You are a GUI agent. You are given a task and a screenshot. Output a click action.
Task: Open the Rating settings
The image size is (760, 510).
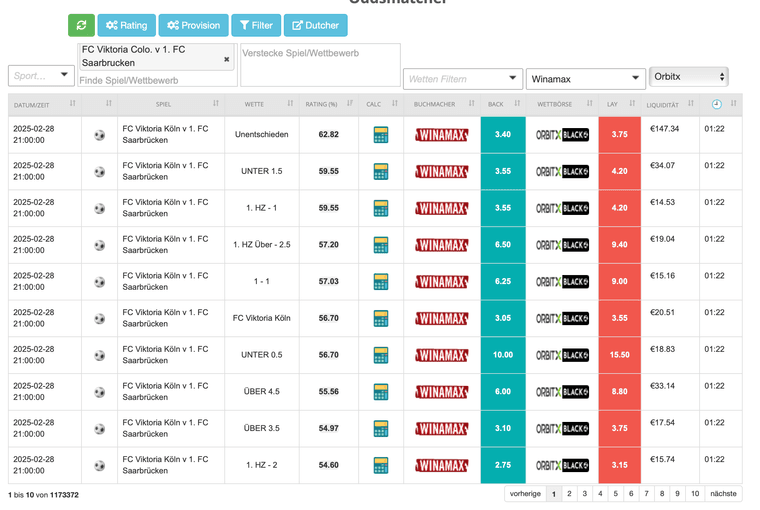(x=127, y=25)
